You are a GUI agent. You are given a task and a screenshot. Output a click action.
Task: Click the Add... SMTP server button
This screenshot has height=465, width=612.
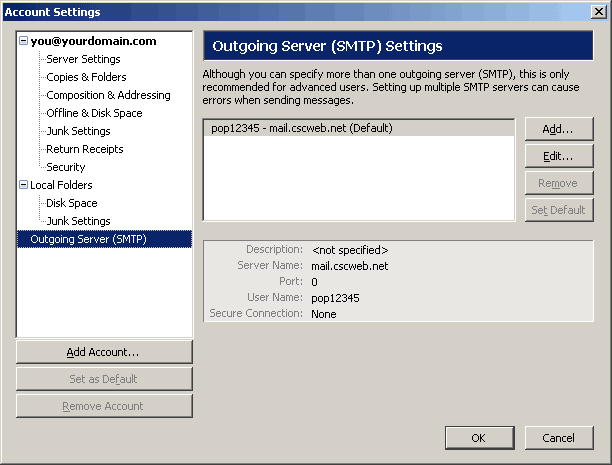(558, 130)
